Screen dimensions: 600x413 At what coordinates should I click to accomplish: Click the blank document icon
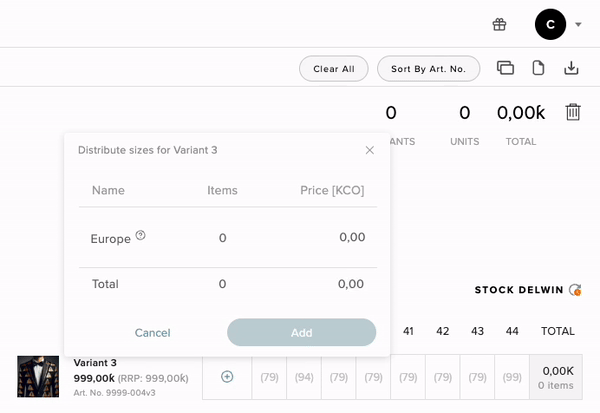(x=538, y=68)
